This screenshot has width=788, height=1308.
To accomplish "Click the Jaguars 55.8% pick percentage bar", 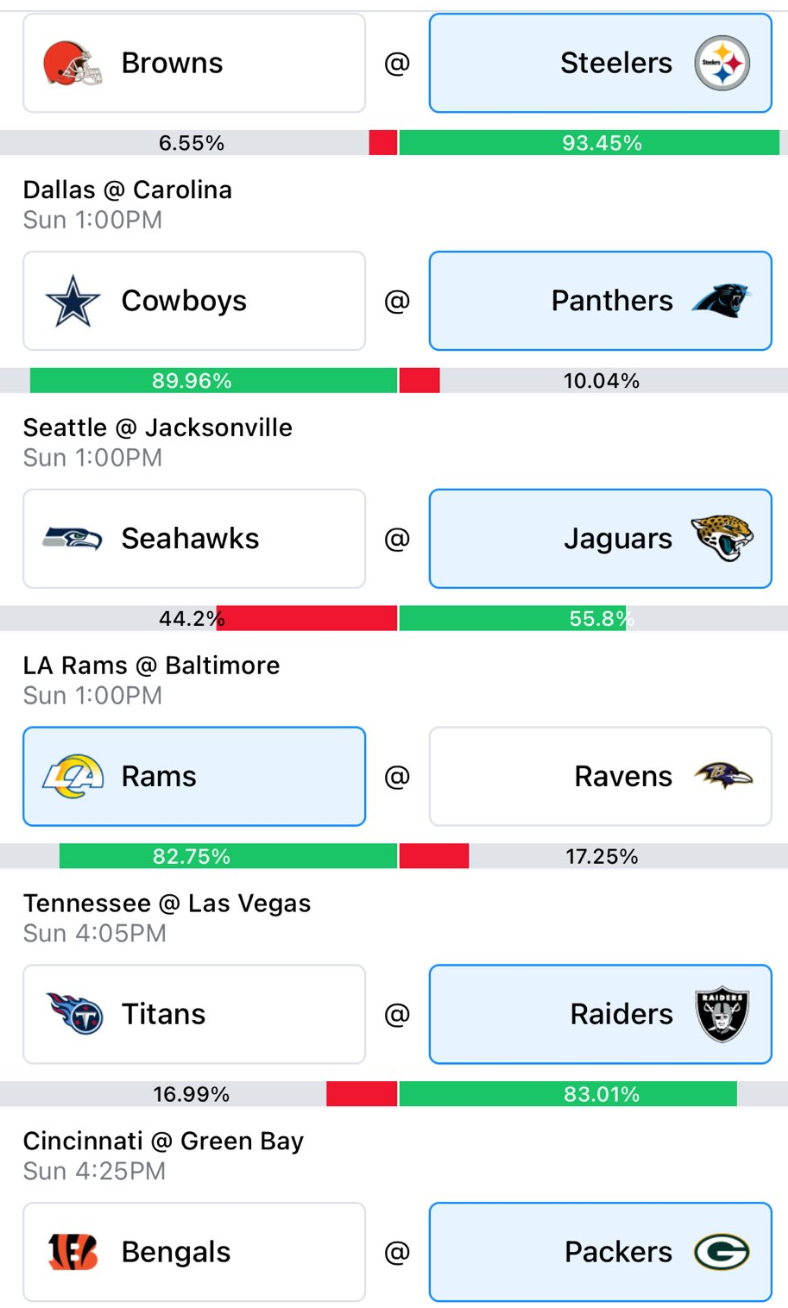I will tap(512, 619).
